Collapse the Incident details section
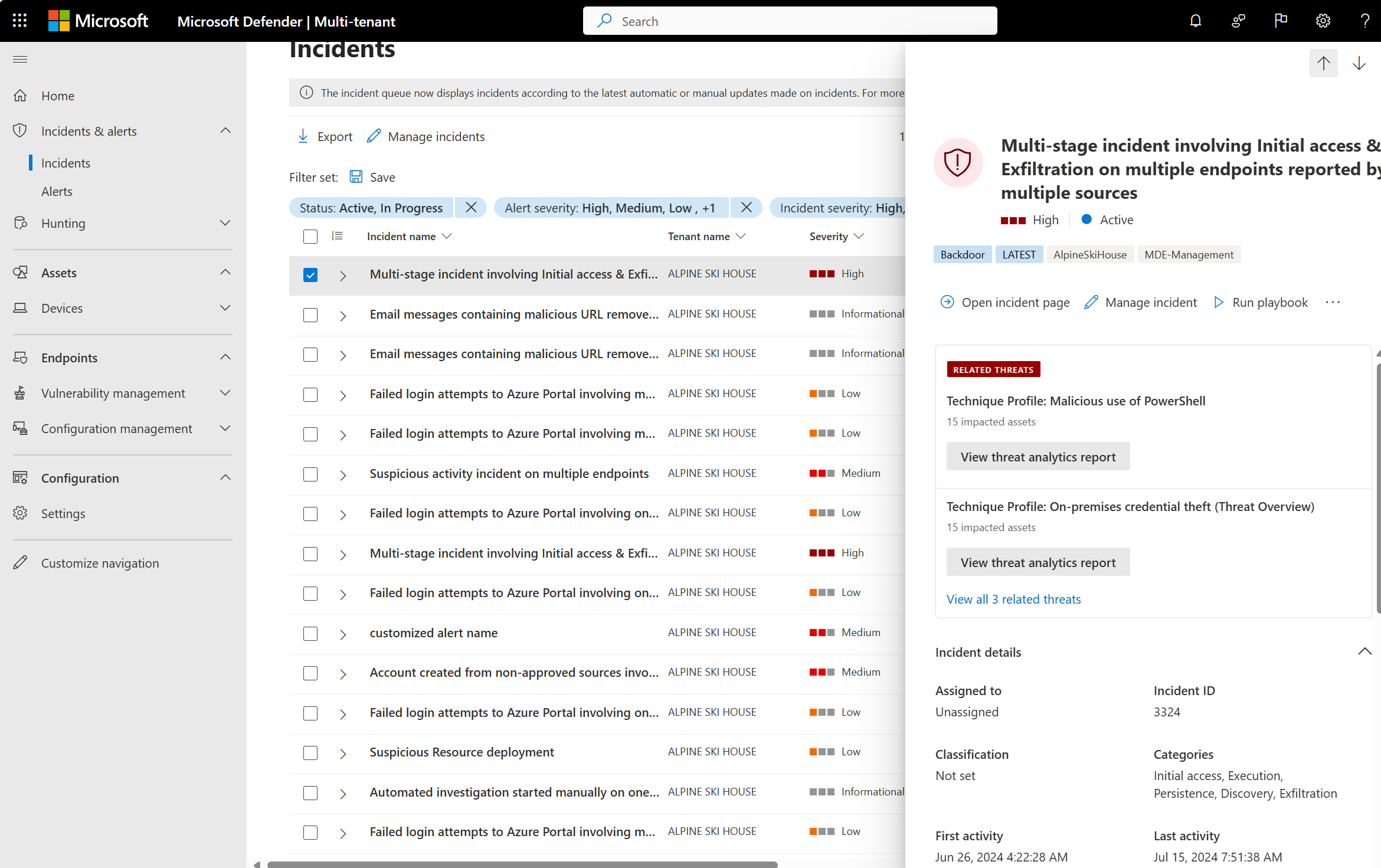The width and height of the screenshot is (1381, 868). pos(1364,651)
